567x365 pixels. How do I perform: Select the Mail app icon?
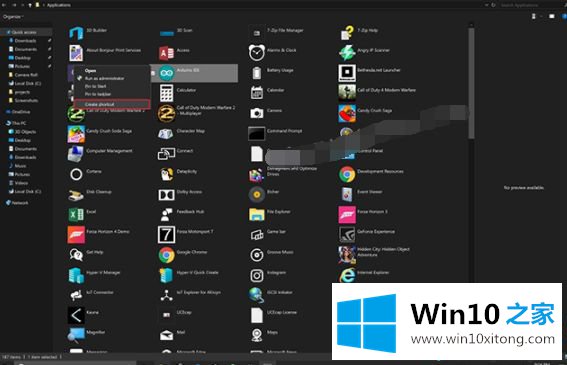166,335
